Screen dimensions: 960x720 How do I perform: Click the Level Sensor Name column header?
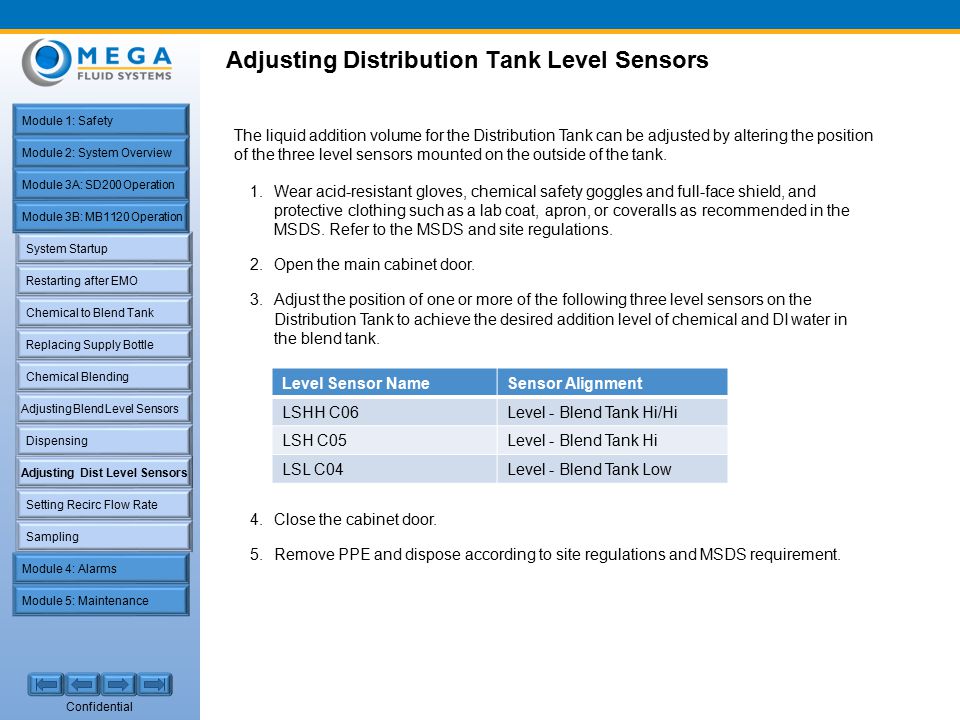coord(384,383)
